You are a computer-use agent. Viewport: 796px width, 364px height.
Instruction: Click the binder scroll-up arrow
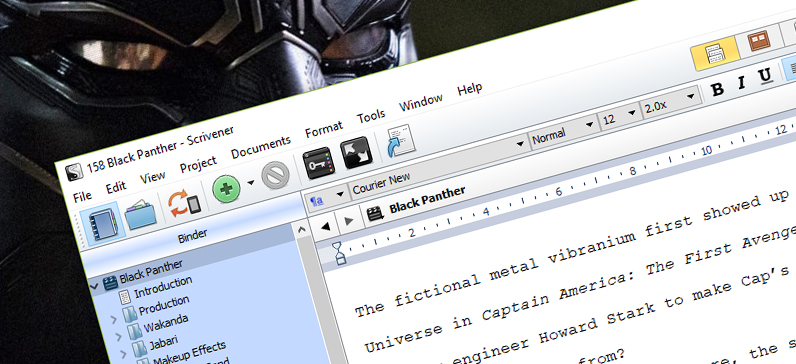tap(302, 229)
